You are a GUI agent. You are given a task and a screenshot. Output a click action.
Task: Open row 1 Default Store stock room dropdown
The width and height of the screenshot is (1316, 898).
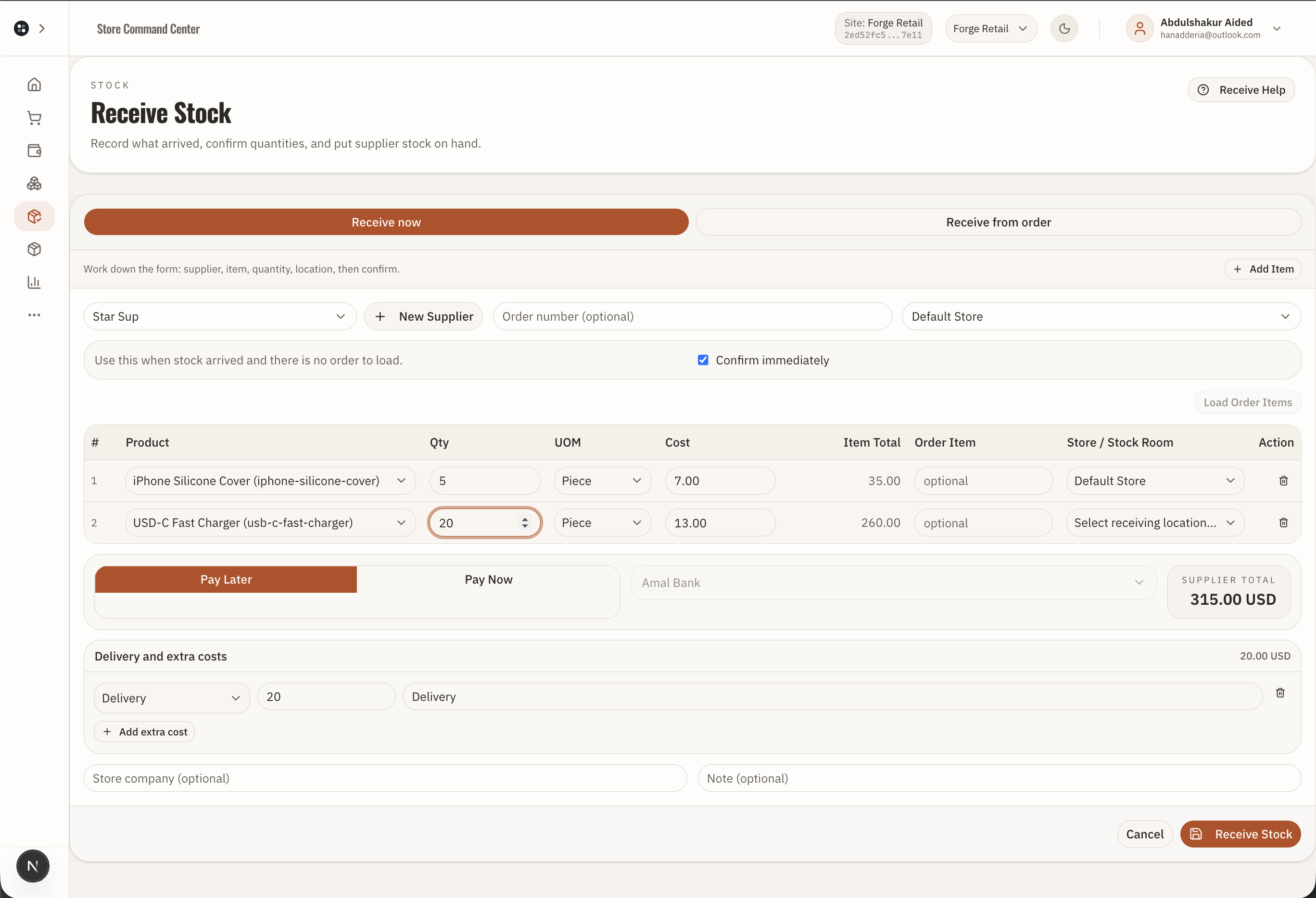click(1155, 480)
